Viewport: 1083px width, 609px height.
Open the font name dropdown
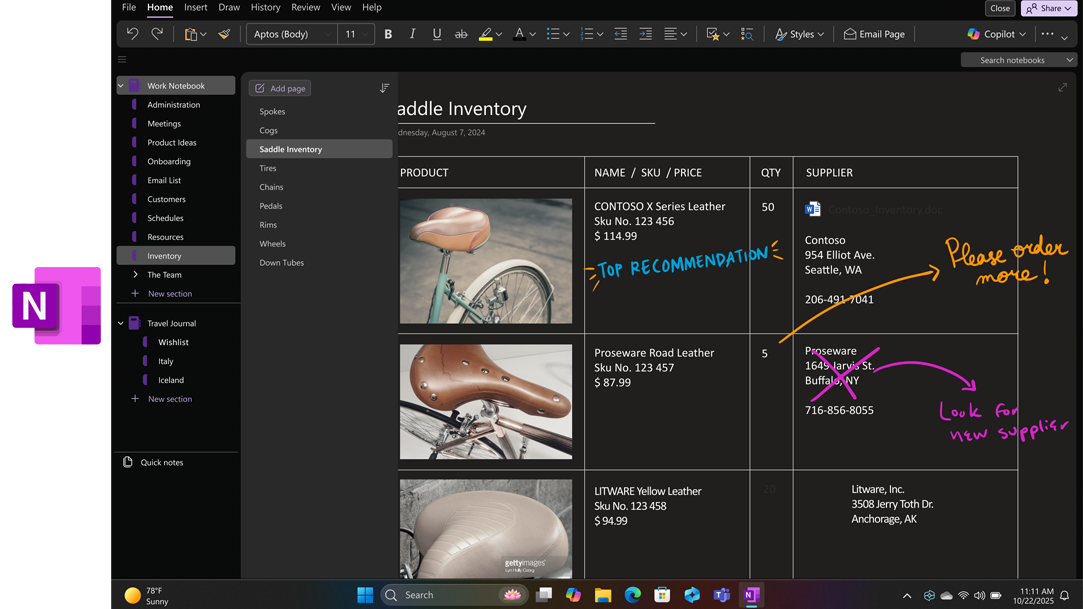tap(291, 34)
